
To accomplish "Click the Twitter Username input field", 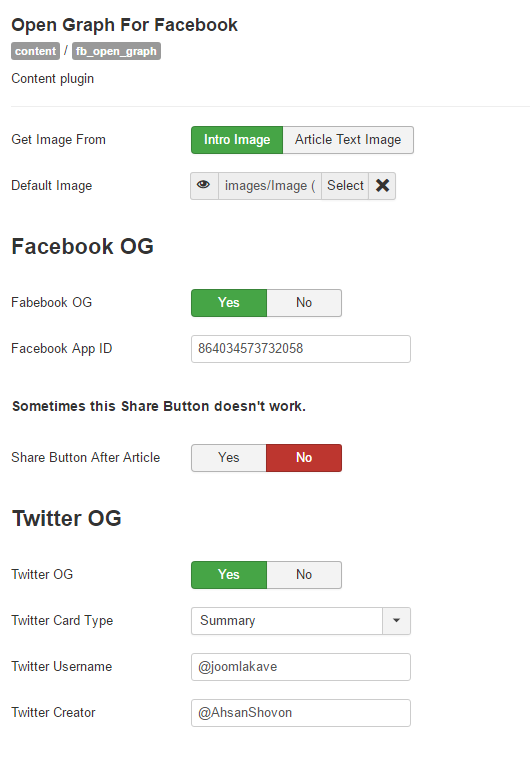I will pyautogui.click(x=301, y=667).
